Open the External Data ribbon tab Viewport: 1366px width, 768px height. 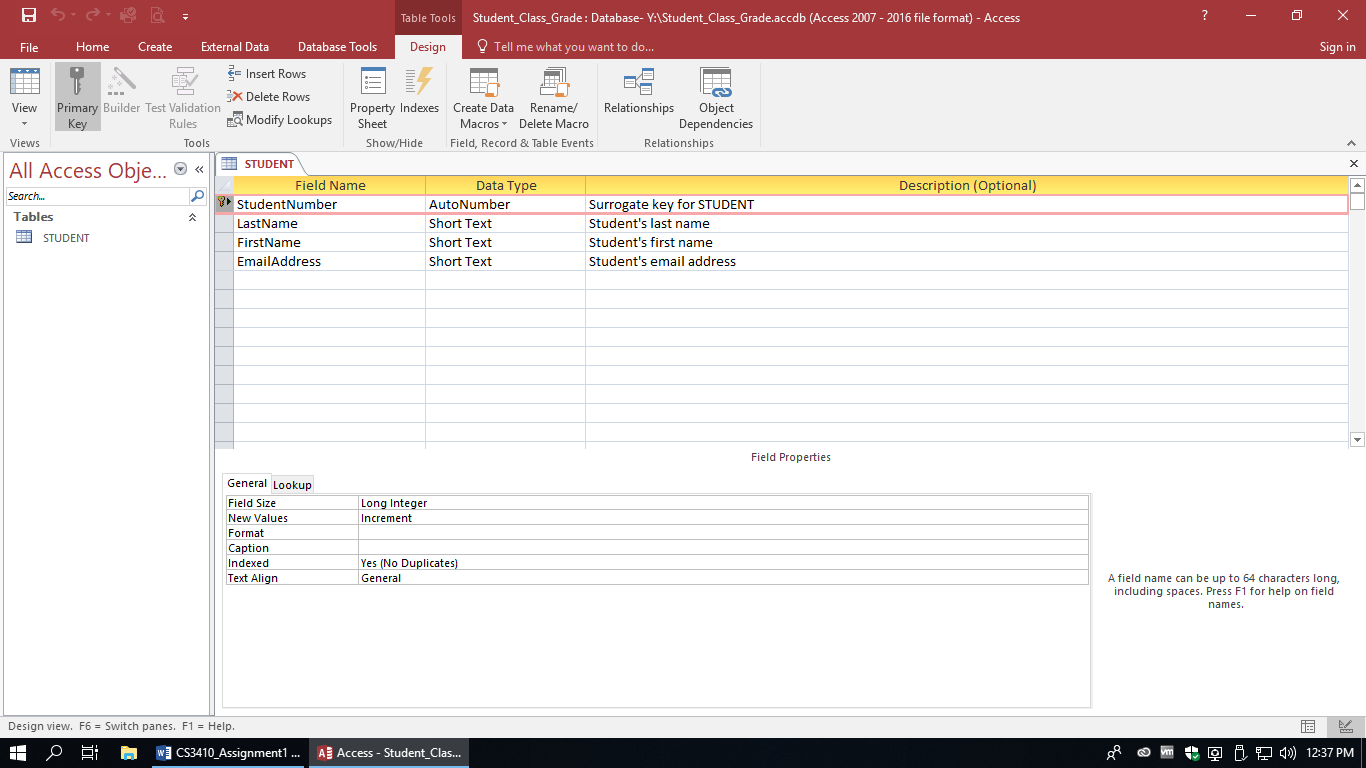click(x=234, y=47)
